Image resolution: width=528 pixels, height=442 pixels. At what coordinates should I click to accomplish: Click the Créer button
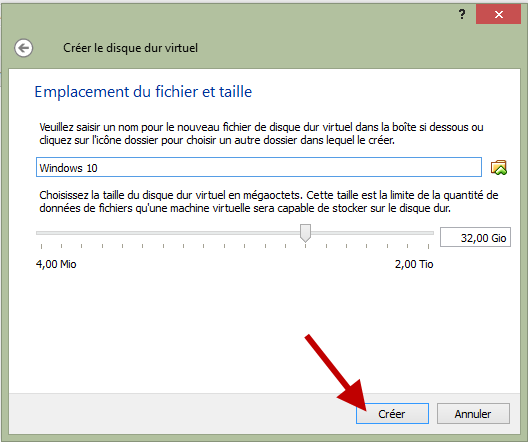click(x=392, y=413)
